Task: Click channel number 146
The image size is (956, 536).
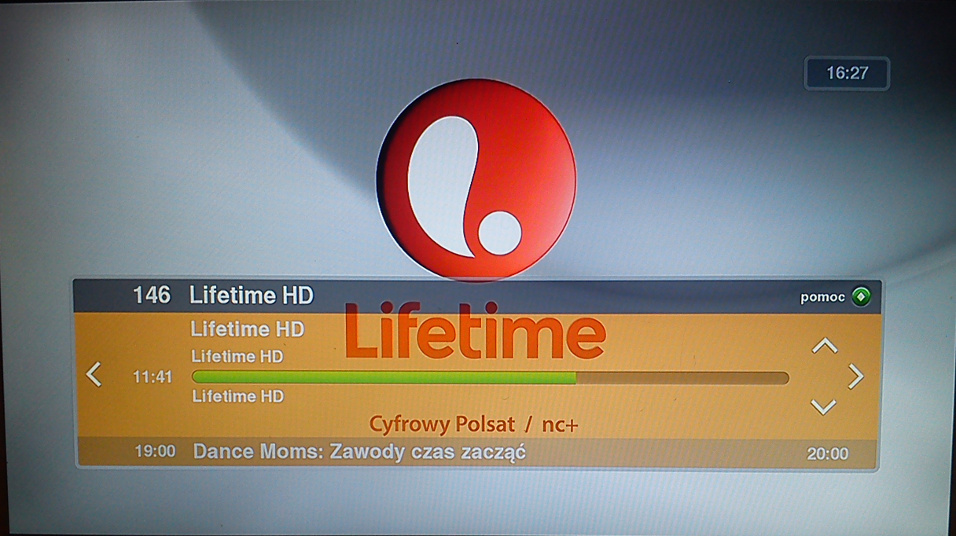Action: (152, 296)
